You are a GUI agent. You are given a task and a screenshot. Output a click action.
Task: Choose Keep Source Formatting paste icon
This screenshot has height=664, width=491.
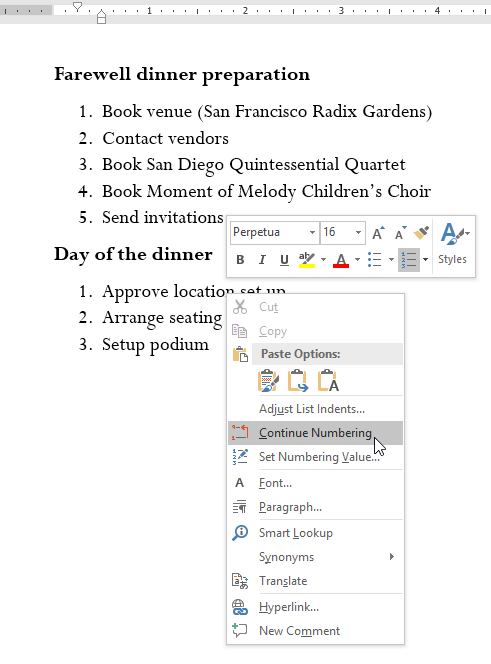268,380
